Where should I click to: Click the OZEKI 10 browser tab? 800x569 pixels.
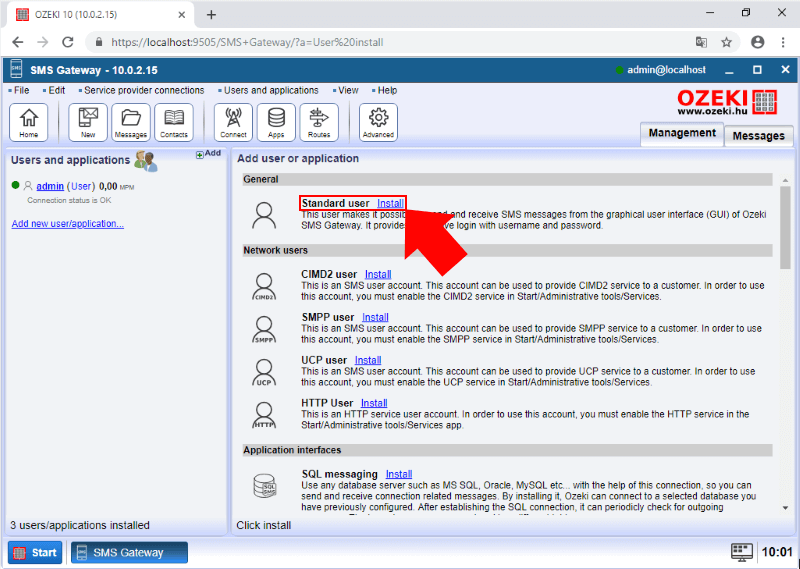tap(102, 15)
